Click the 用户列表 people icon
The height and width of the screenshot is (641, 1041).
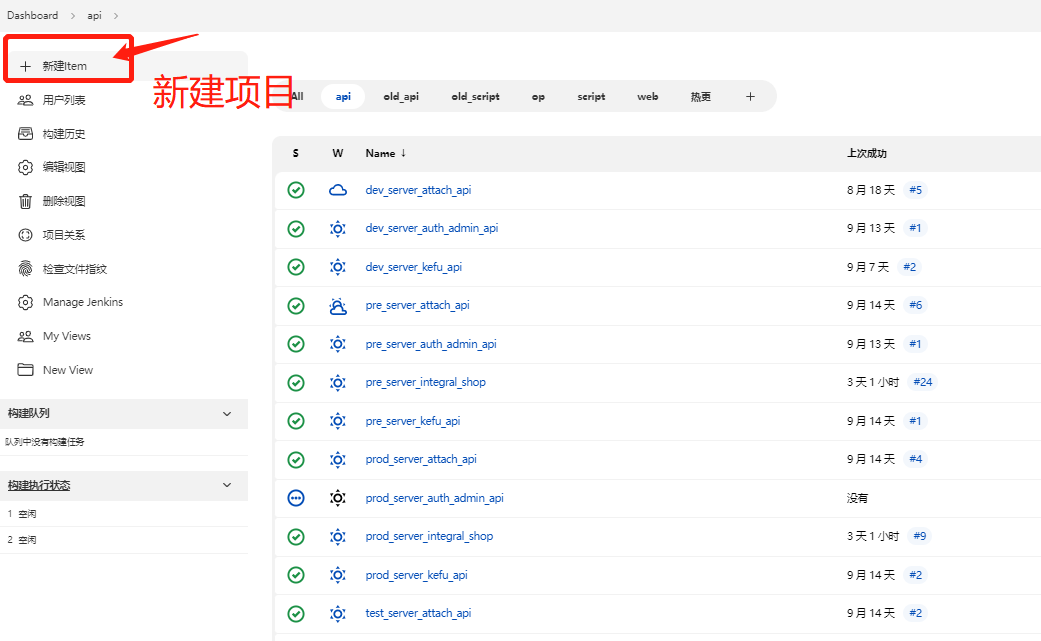26,100
